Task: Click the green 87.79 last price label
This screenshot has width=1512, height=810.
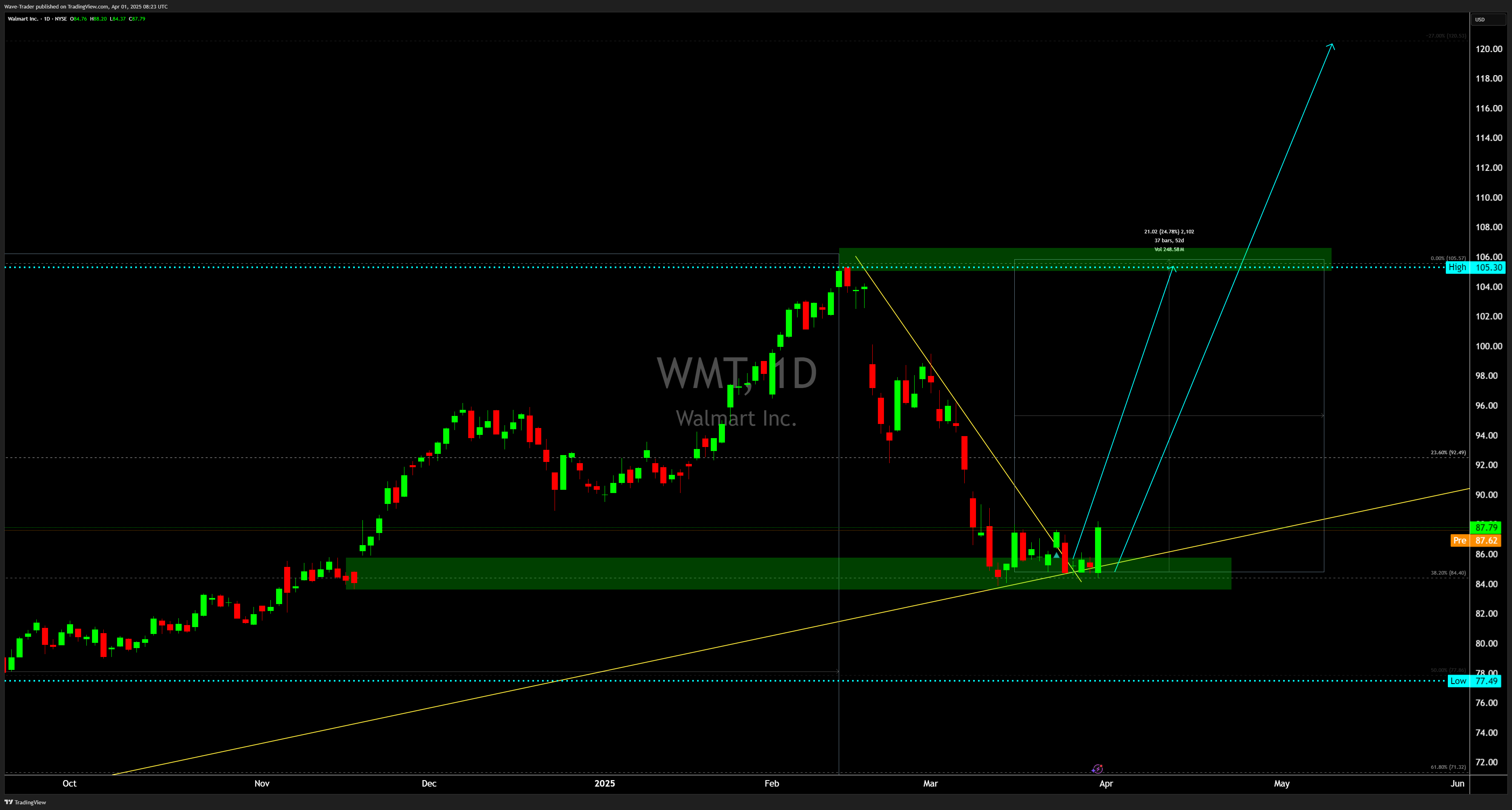Action: point(1486,527)
